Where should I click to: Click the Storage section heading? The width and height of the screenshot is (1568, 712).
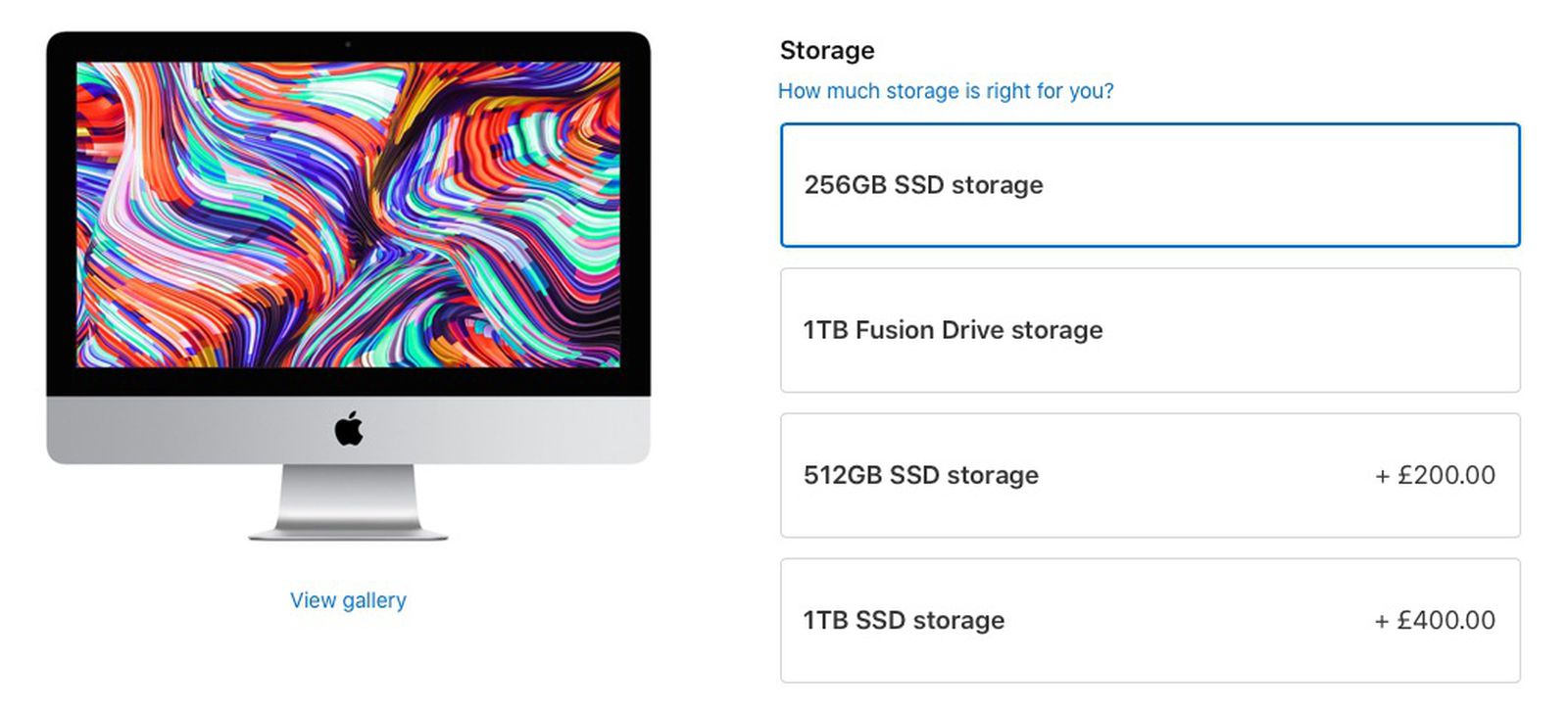point(826,50)
